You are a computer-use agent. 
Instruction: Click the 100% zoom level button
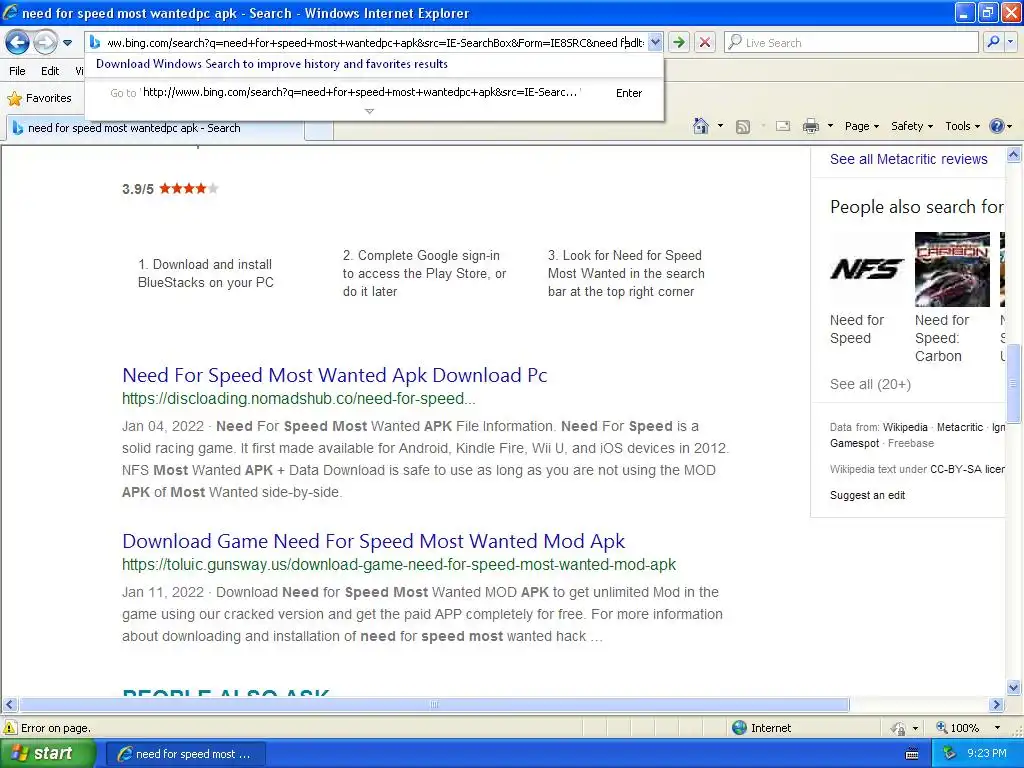click(x=958, y=728)
